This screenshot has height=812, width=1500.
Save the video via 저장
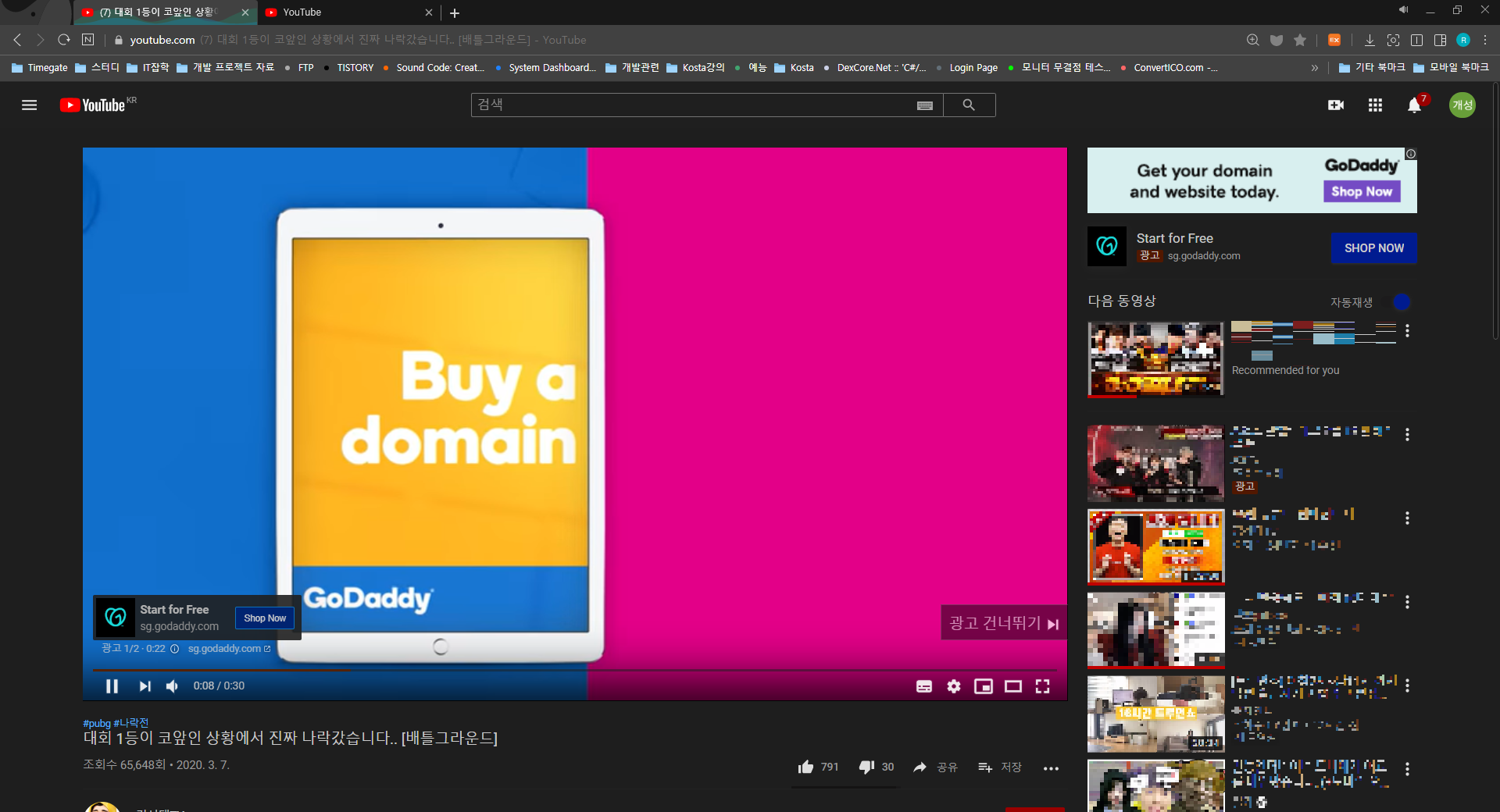[x=1000, y=767]
